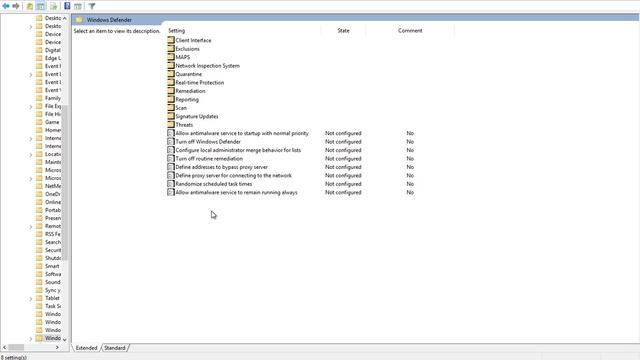Sort by the State column header
This screenshot has height=360, width=640.
pyautogui.click(x=343, y=31)
